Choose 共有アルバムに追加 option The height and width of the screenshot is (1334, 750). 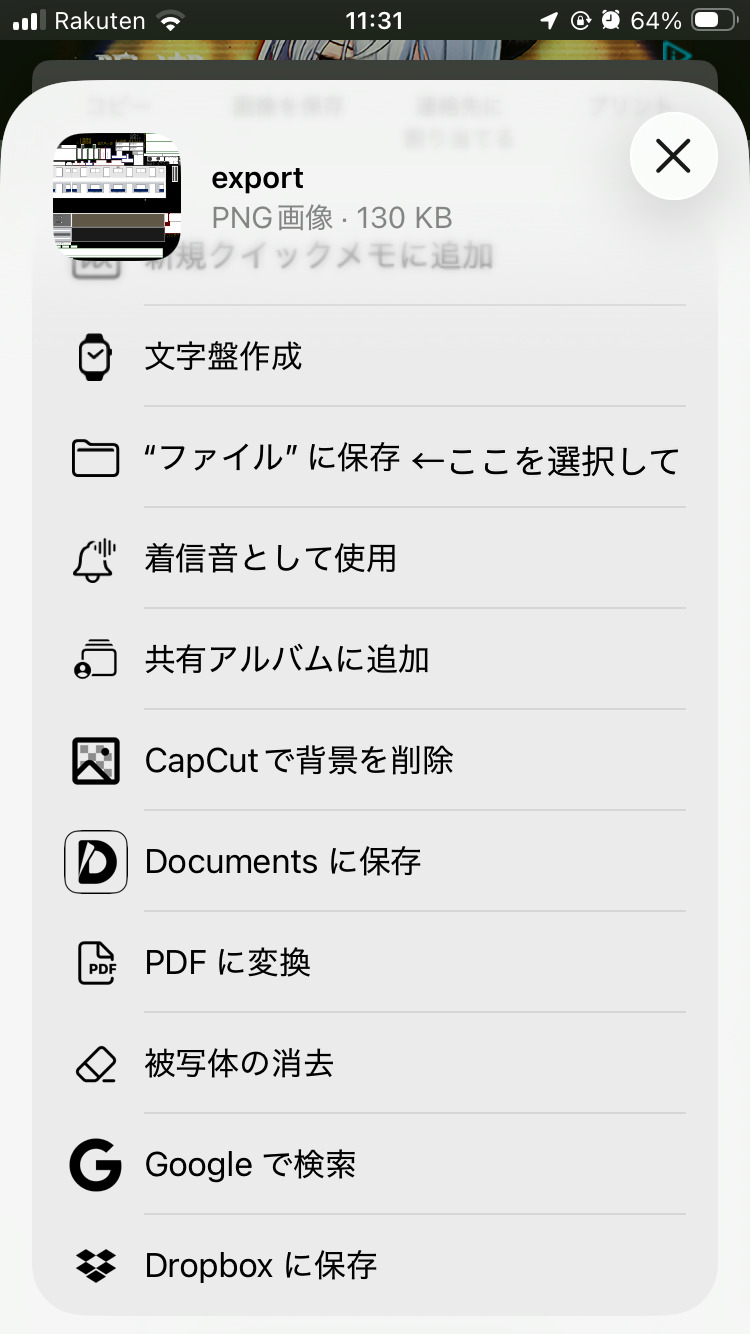tap(287, 660)
